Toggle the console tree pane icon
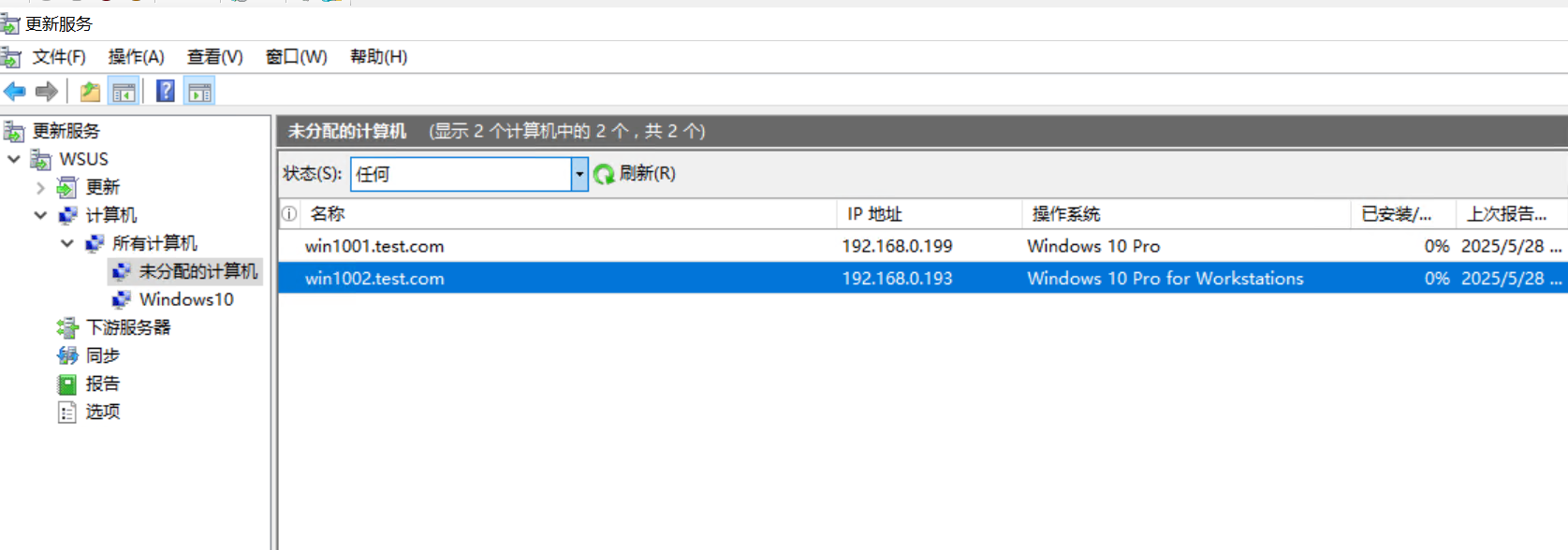 124,92
